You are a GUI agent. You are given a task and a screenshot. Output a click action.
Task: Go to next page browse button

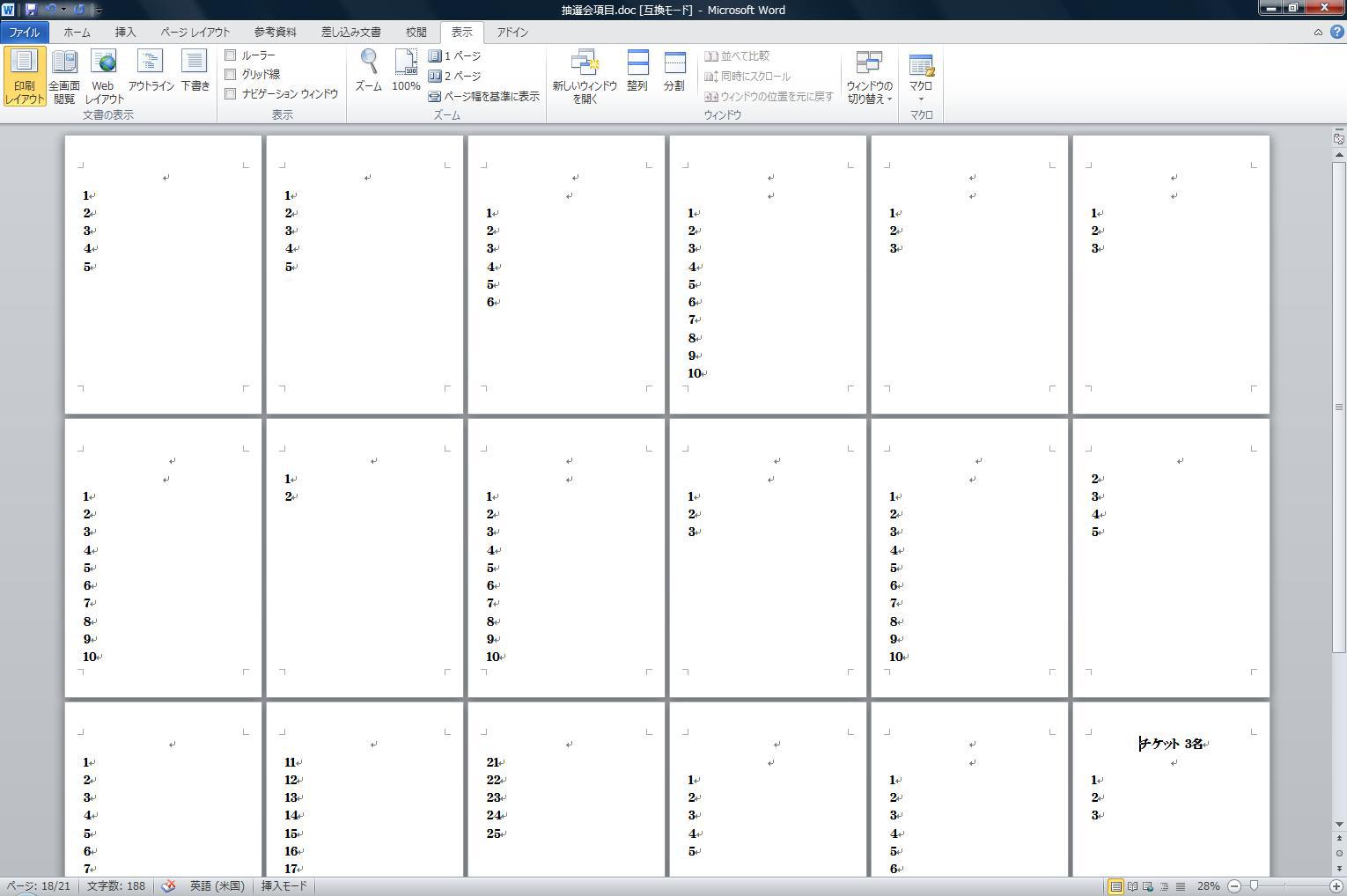pyautogui.click(x=1339, y=868)
